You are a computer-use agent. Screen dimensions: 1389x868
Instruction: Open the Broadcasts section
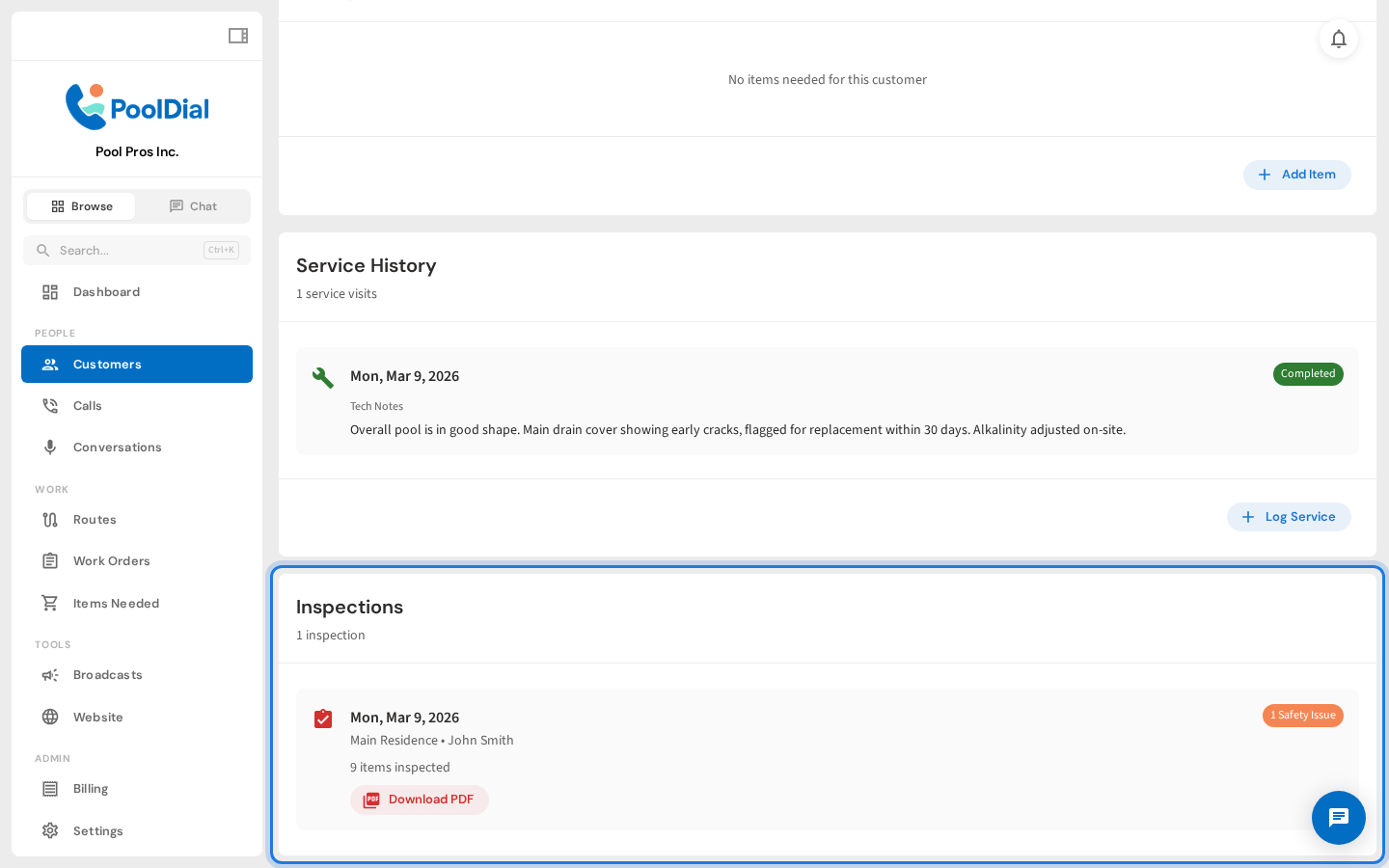click(107, 674)
